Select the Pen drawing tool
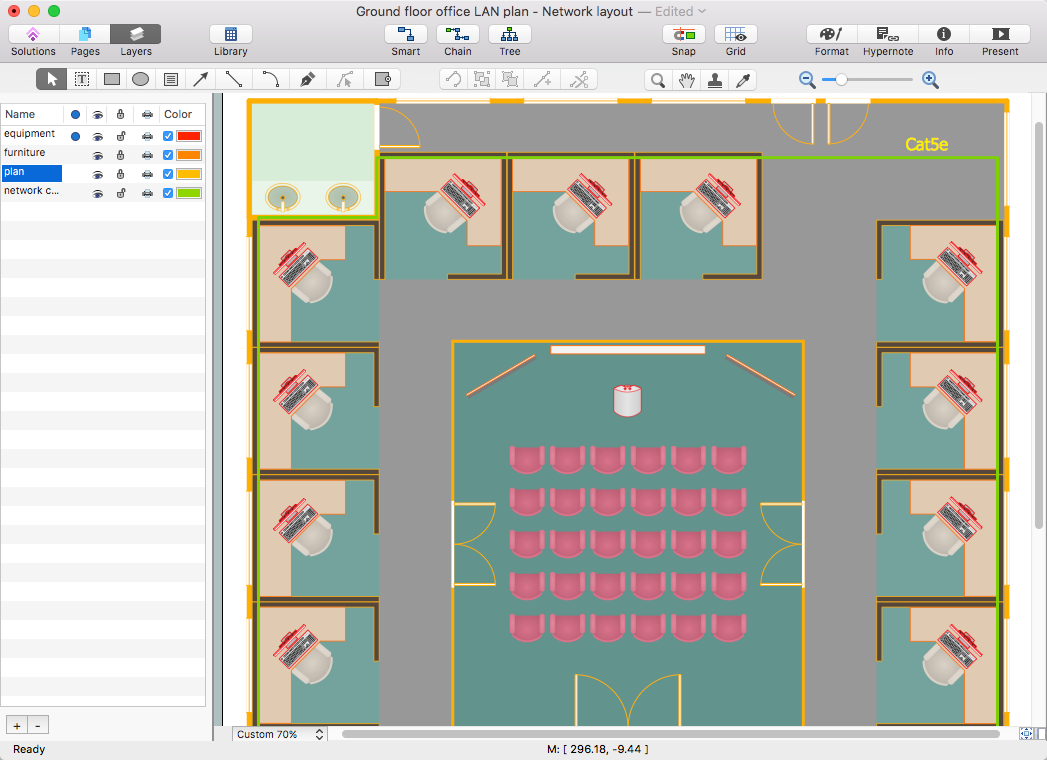Image resolution: width=1047 pixels, height=760 pixels. click(x=307, y=79)
